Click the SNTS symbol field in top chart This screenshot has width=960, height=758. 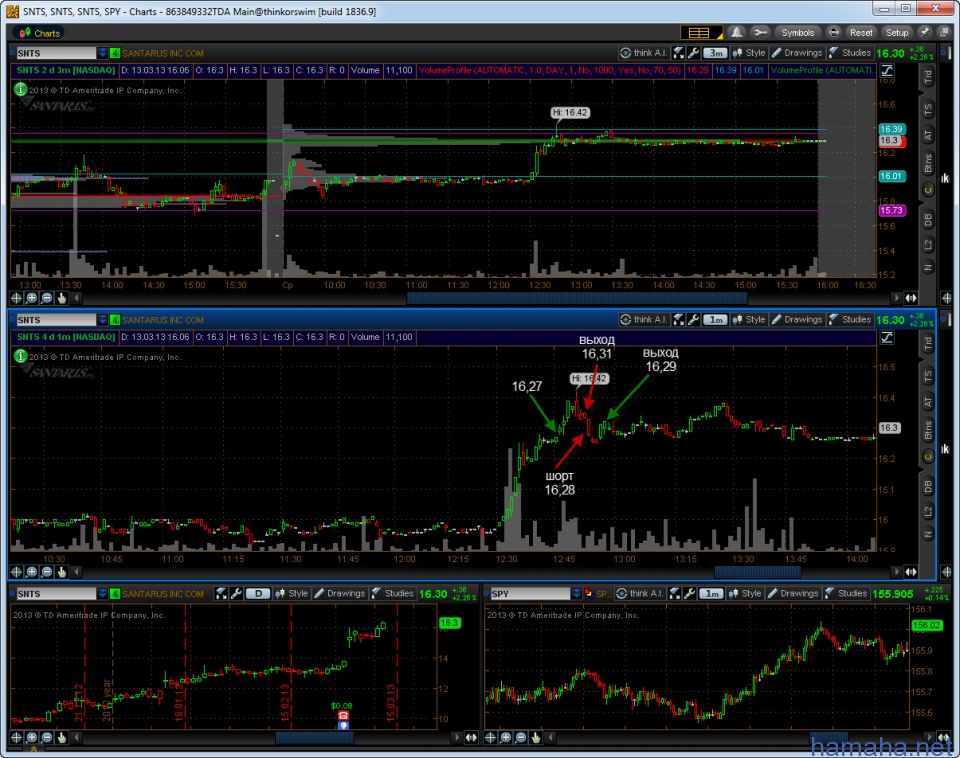56,53
